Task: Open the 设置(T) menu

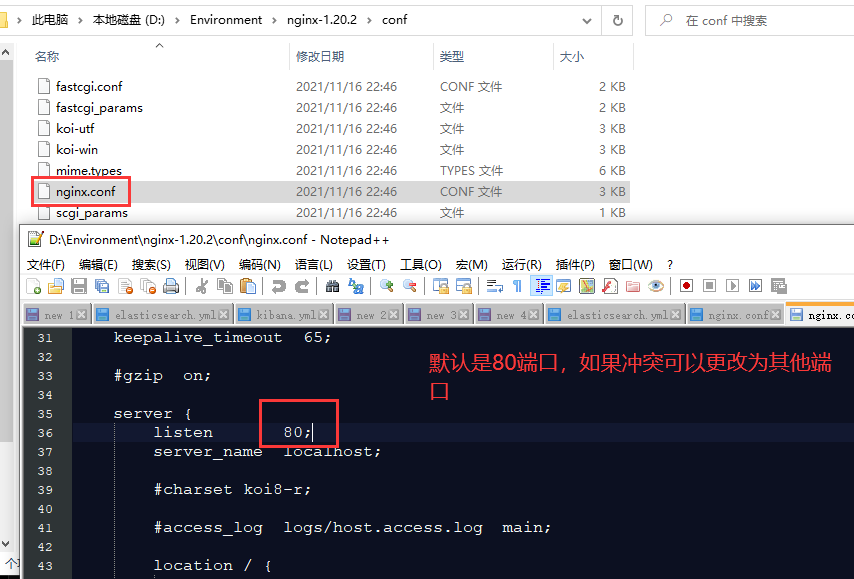Action: coord(366,265)
